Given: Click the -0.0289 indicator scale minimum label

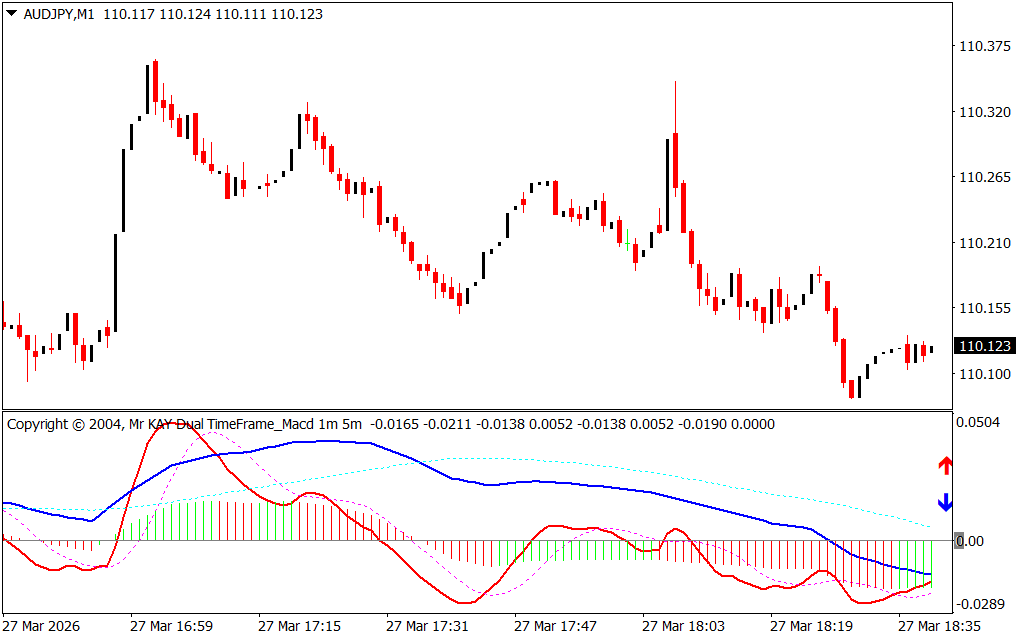Looking at the screenshot, I should (982, 605).
